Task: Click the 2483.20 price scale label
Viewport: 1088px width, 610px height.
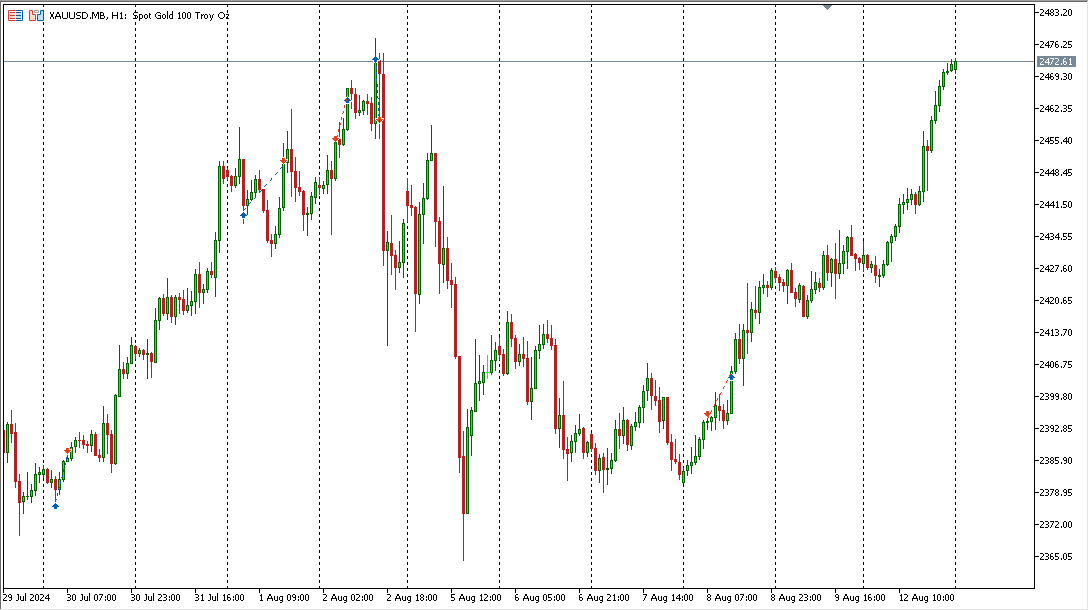Action: pos(1055,12)
